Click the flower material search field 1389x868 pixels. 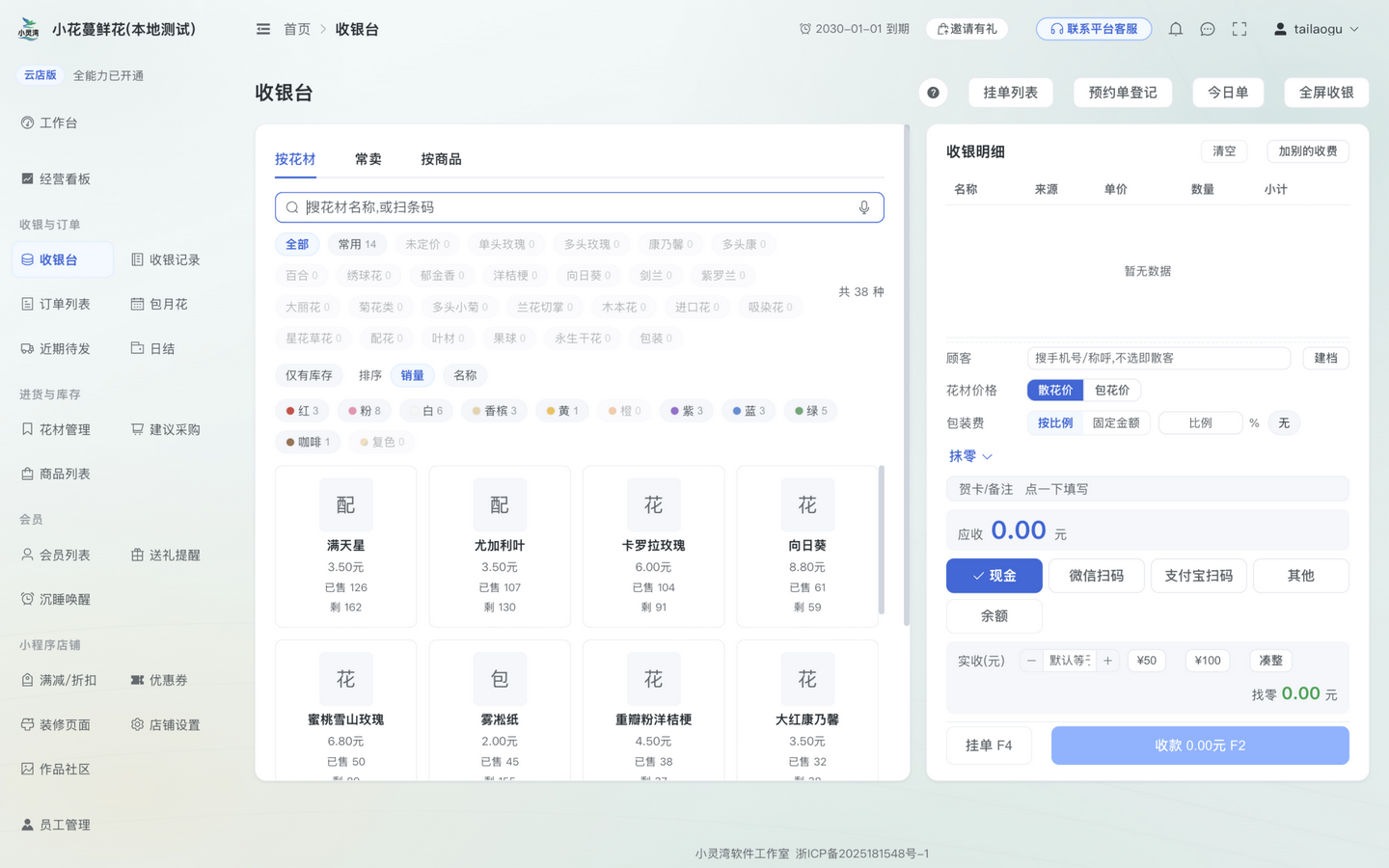[580, 207]
